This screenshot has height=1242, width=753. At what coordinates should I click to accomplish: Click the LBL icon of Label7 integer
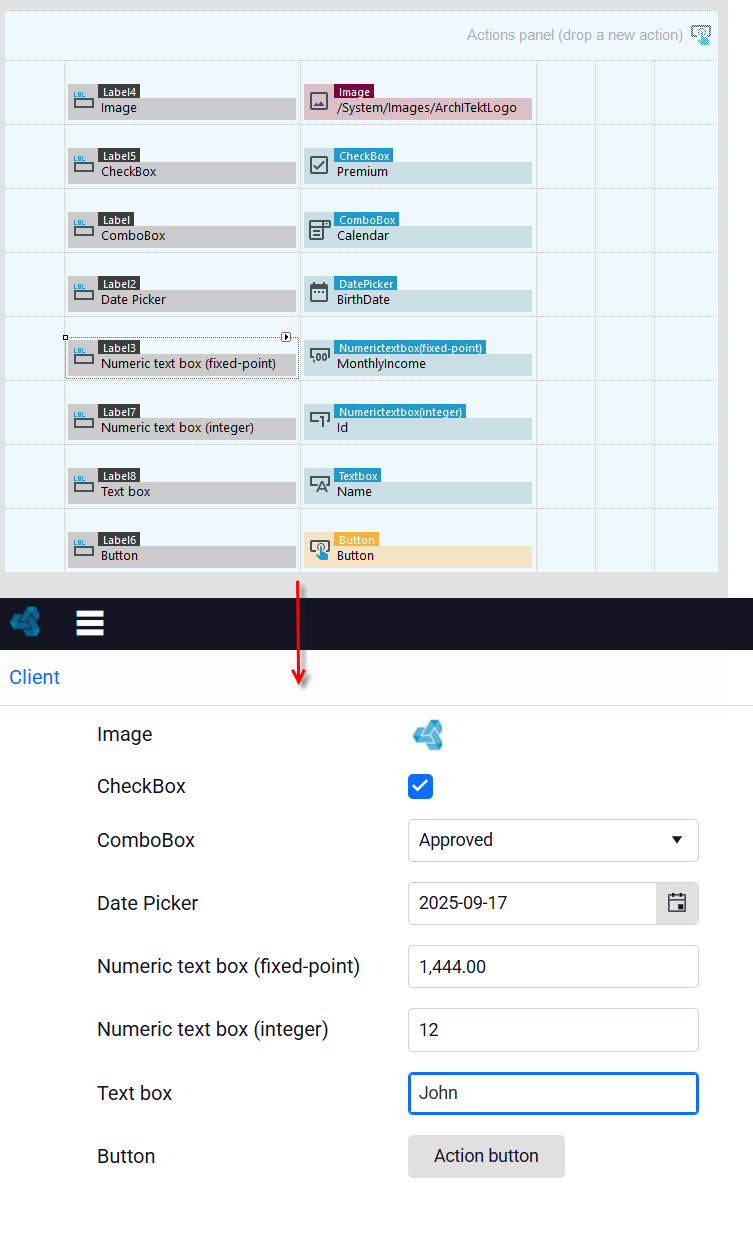pyautogui.click(x=82, y=421)
